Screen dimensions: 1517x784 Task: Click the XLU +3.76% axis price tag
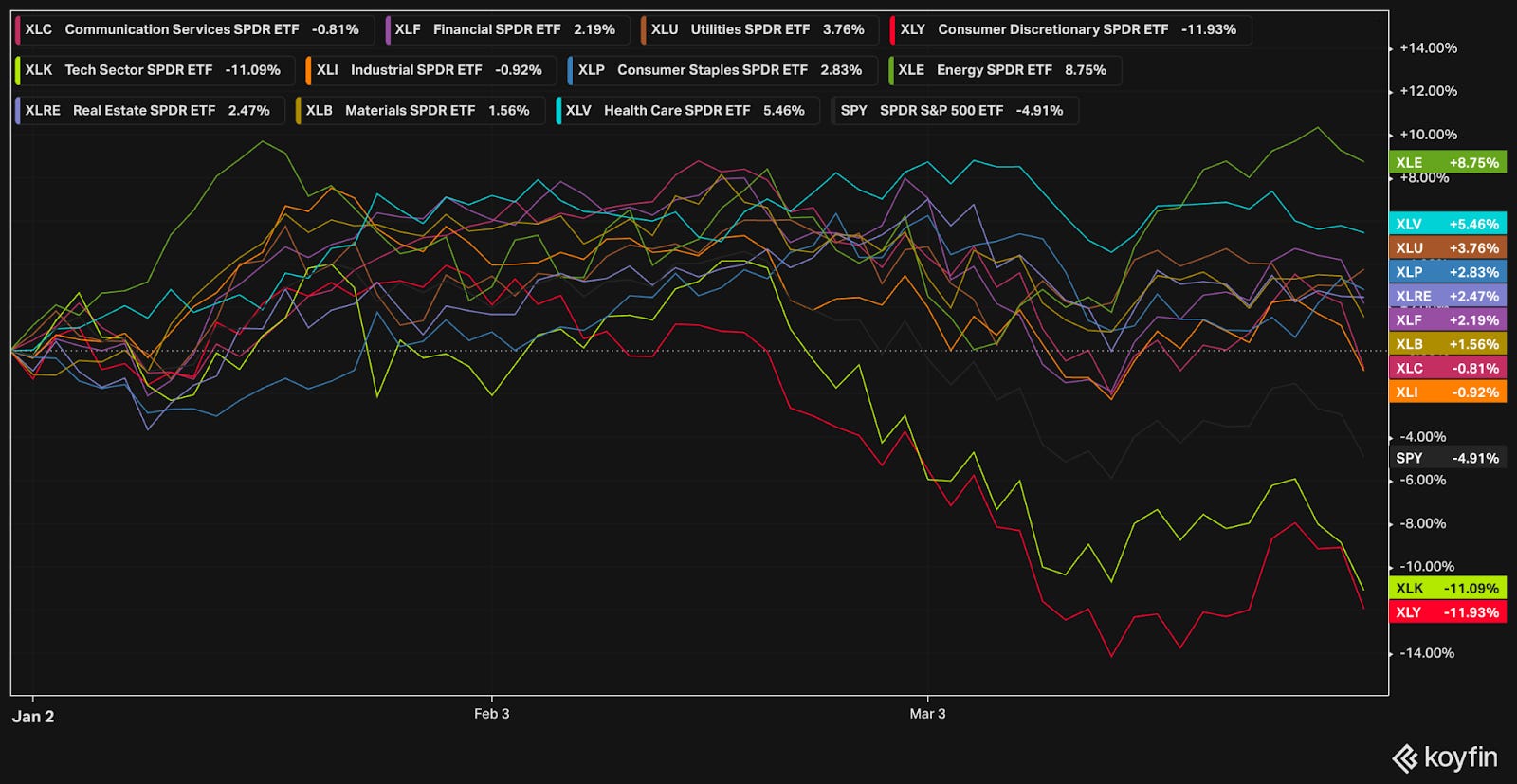1448,247
